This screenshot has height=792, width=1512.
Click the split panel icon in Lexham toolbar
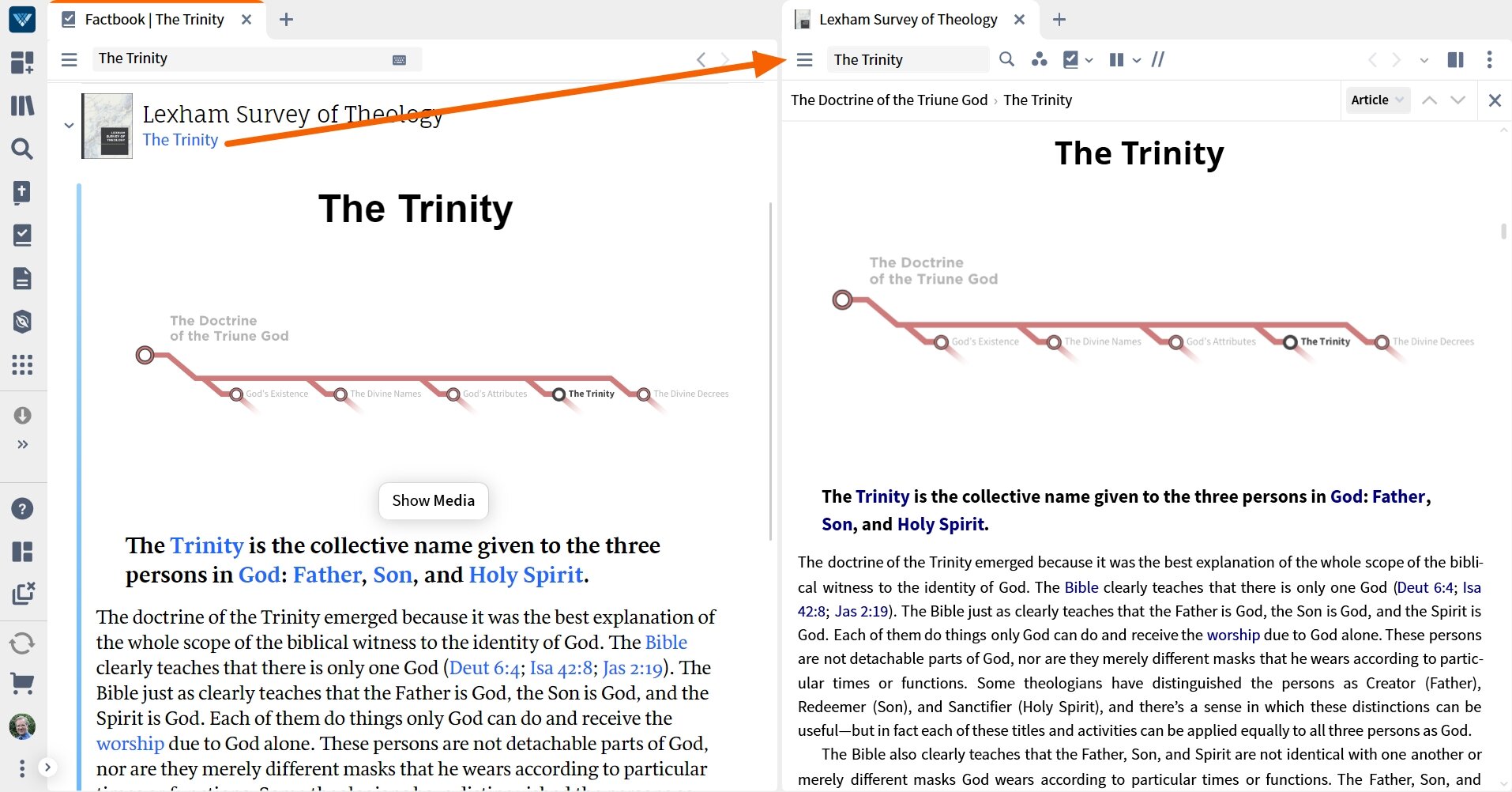pyautogui.click(x=1455, y=59)
